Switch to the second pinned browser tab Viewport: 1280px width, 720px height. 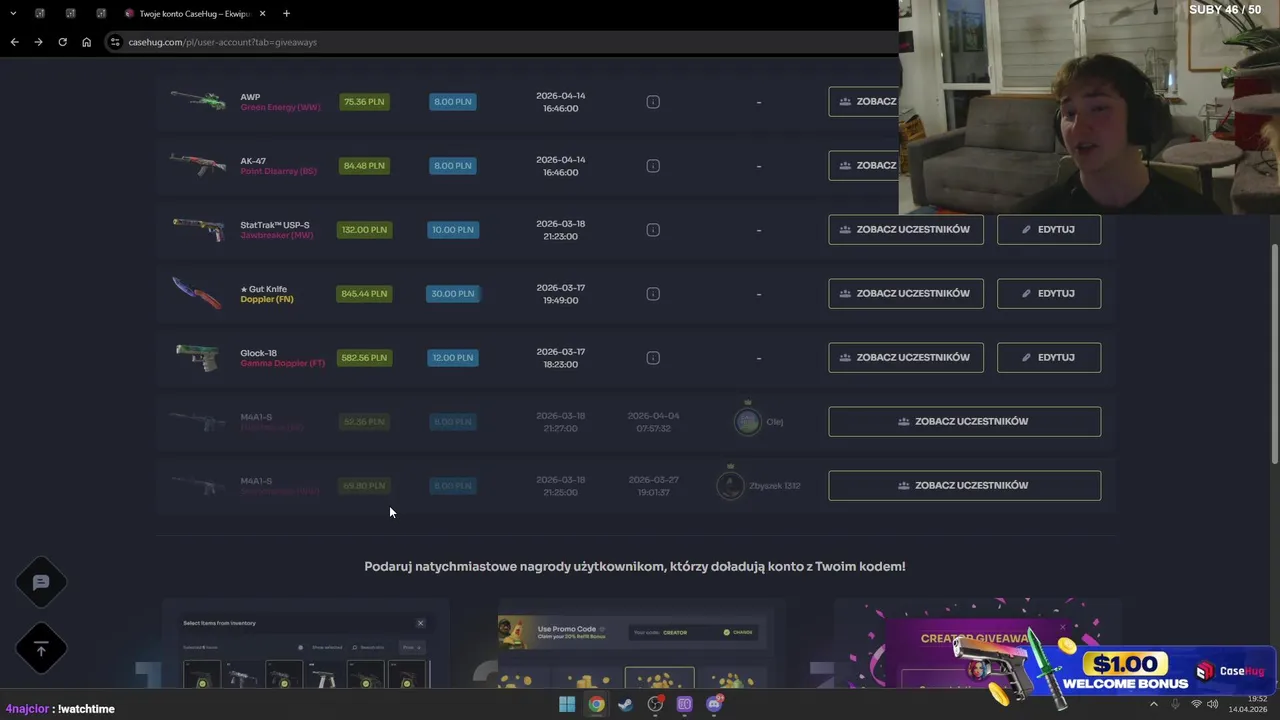point(71,14)
